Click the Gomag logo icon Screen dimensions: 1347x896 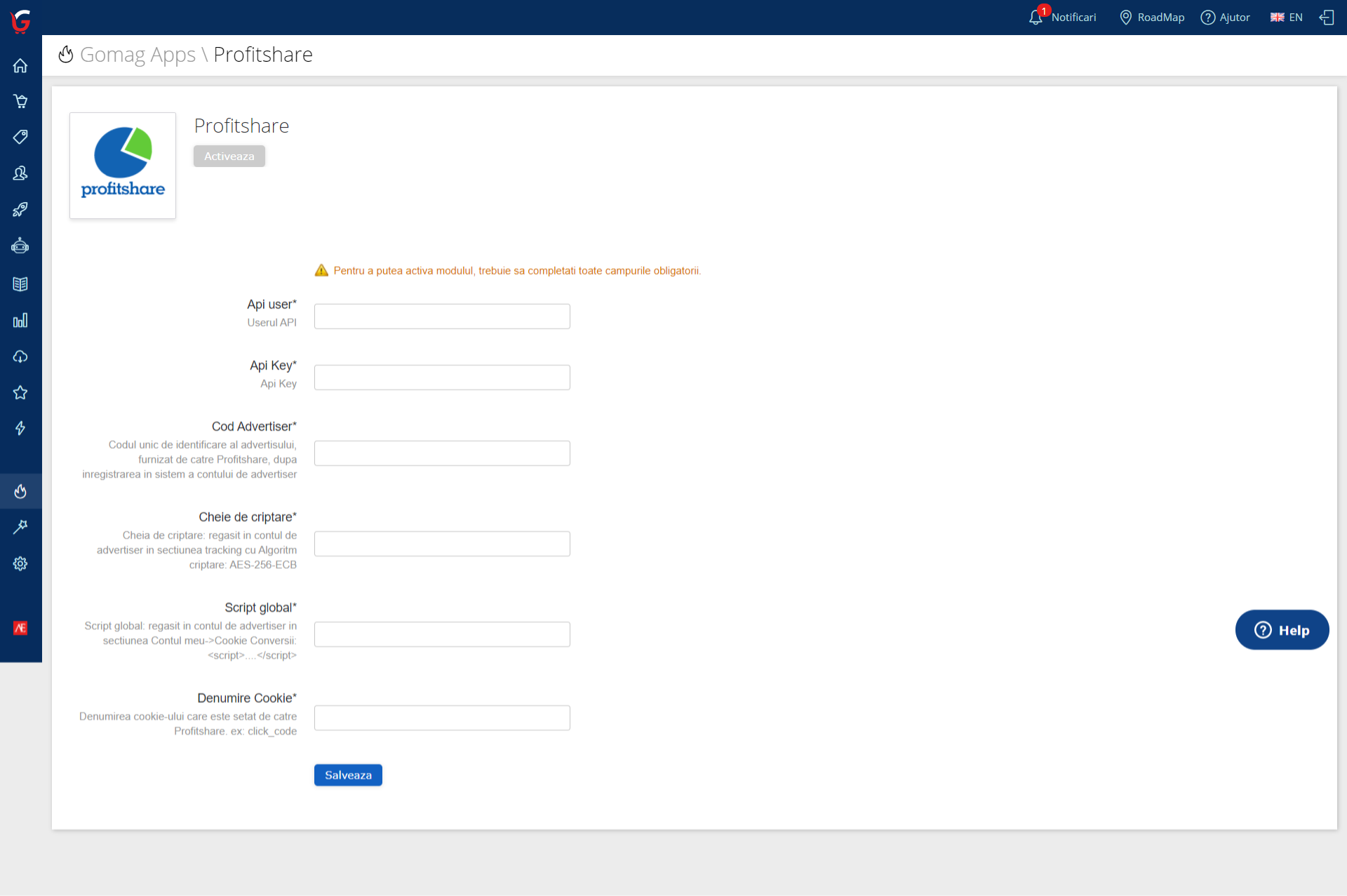[x=21, y=21]
